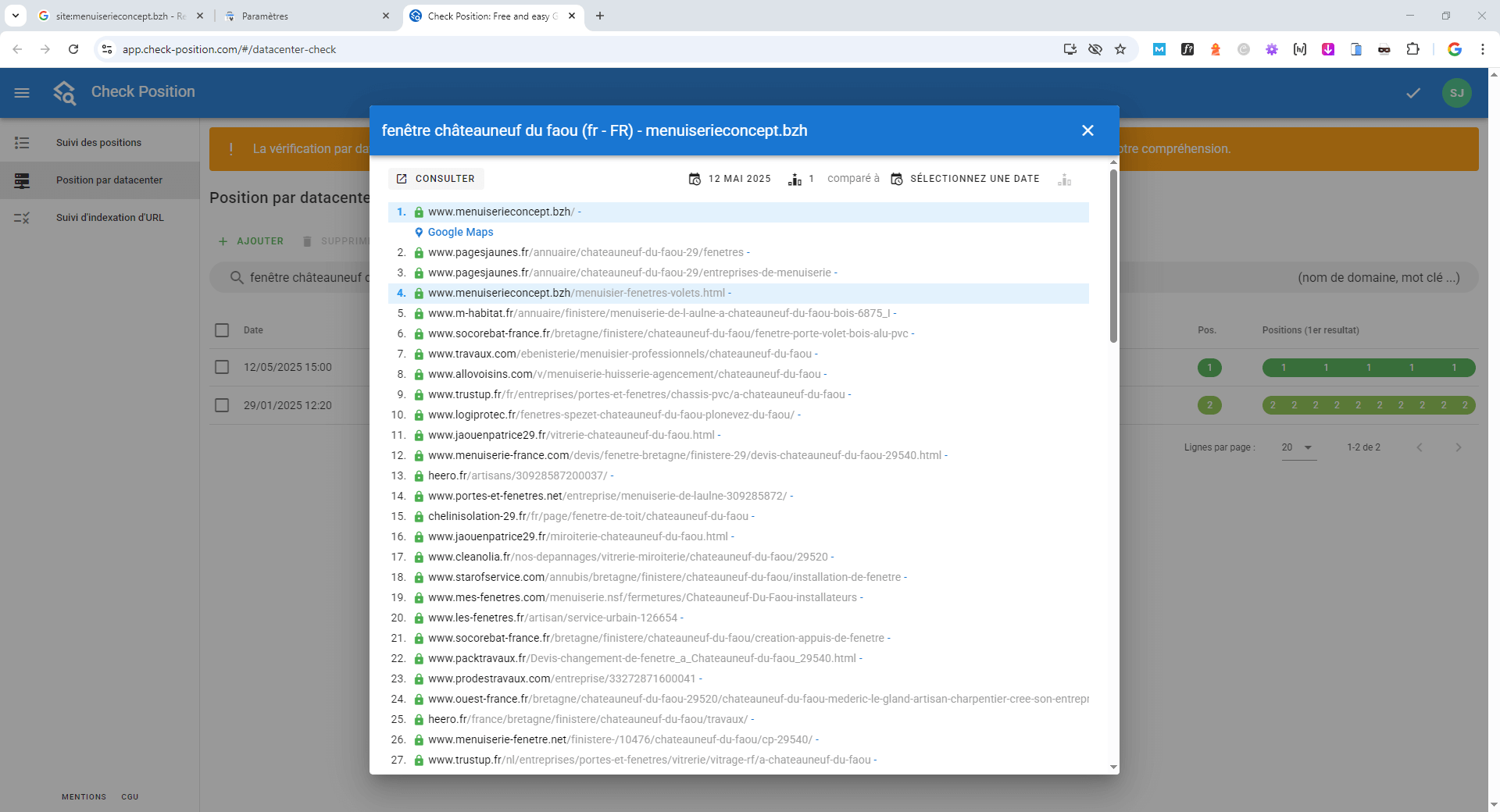
Task: Close the Check Position browser tab
Action: [572, 16]
